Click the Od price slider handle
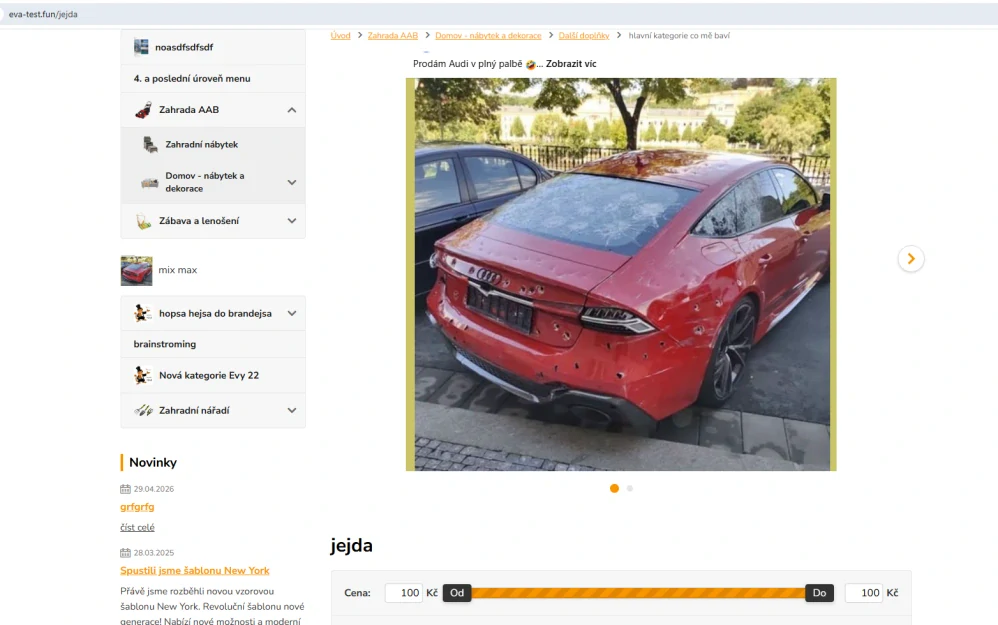 tap(457, 593)
